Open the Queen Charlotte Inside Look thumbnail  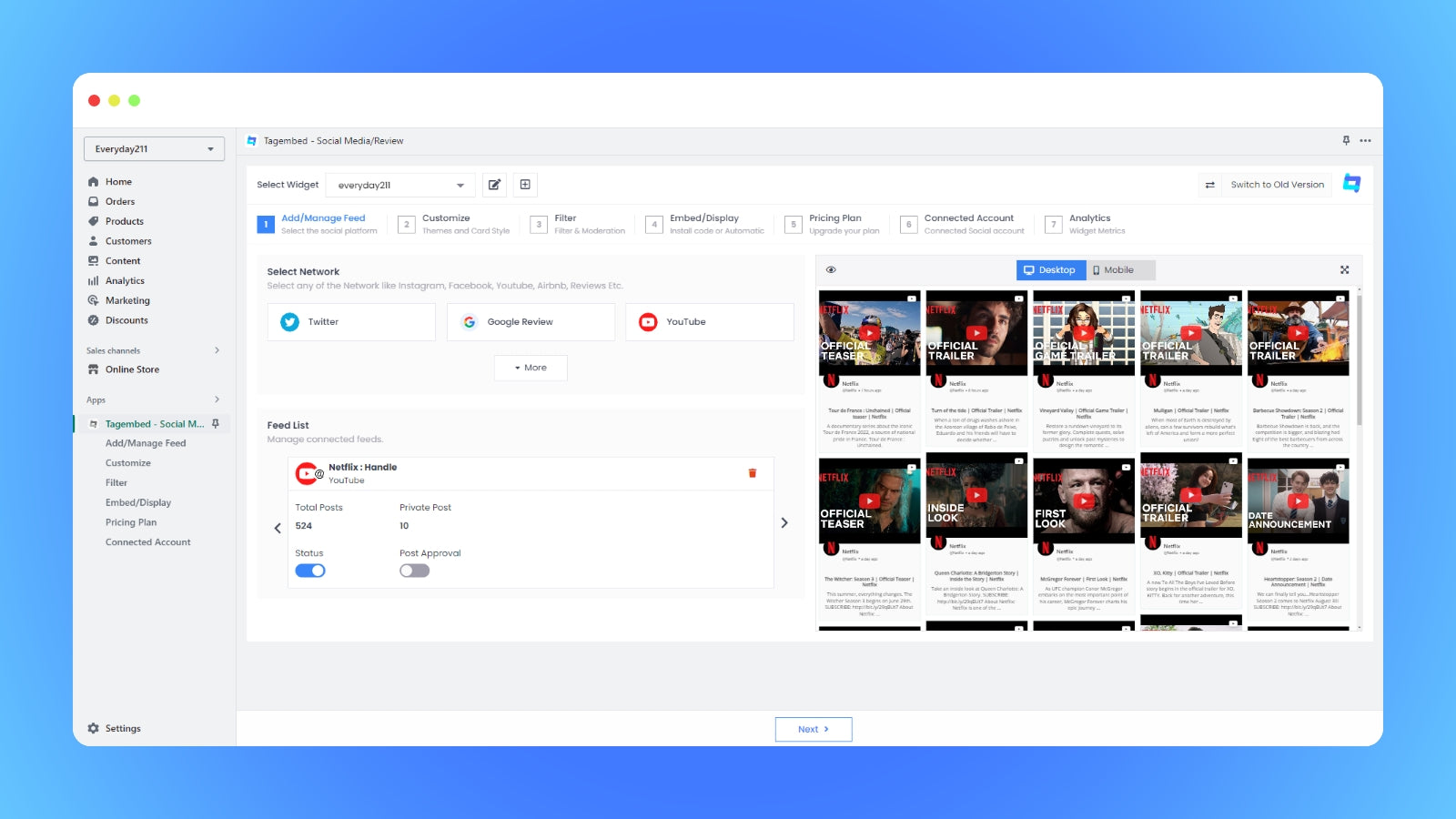click(976, 495)
